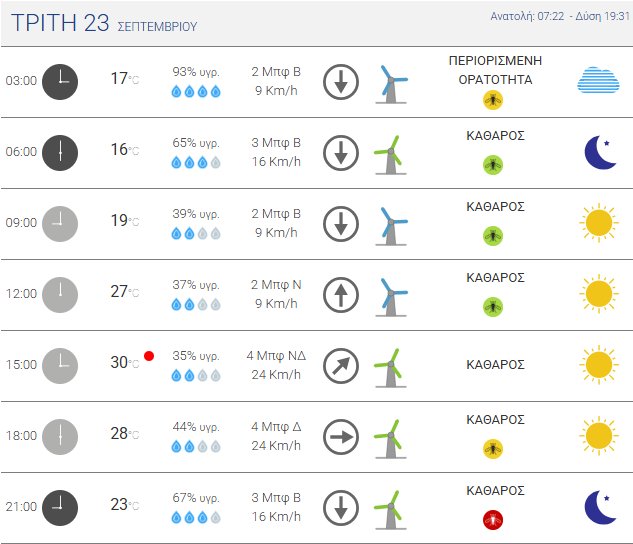Click the 4 Μπφ ΝΔ wind text

[x=275, y=355]
